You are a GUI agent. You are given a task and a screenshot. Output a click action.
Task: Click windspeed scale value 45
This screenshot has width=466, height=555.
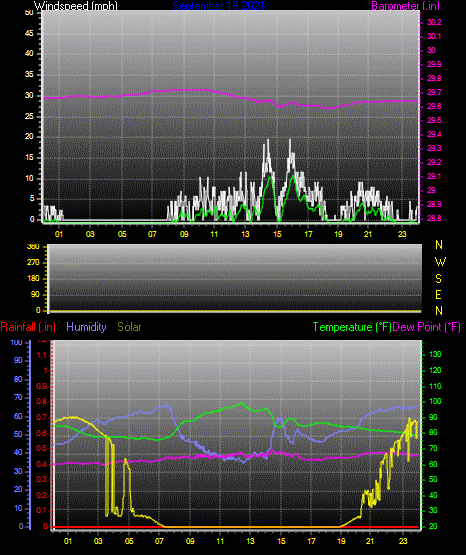(29, 33)
